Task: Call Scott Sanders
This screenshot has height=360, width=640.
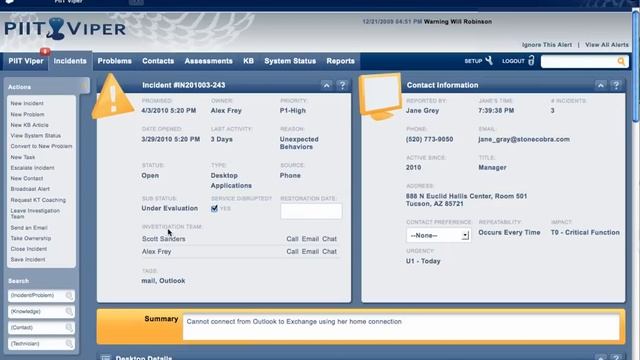Action: 292,239
